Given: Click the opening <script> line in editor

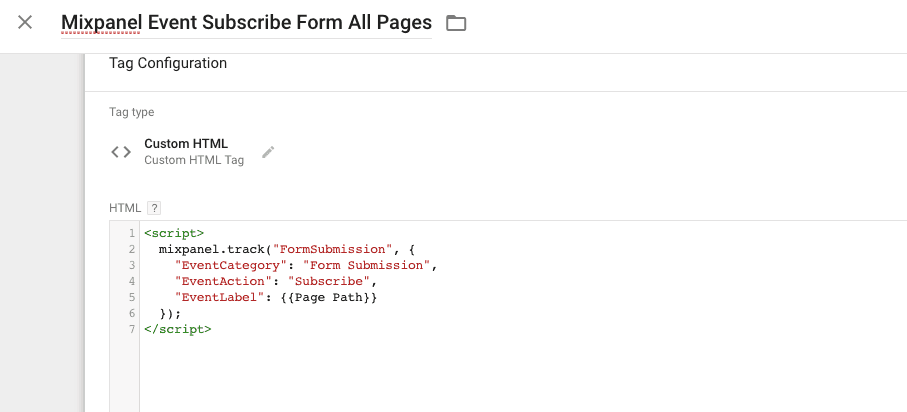Looking at the screenshot, I should point(174,233).
